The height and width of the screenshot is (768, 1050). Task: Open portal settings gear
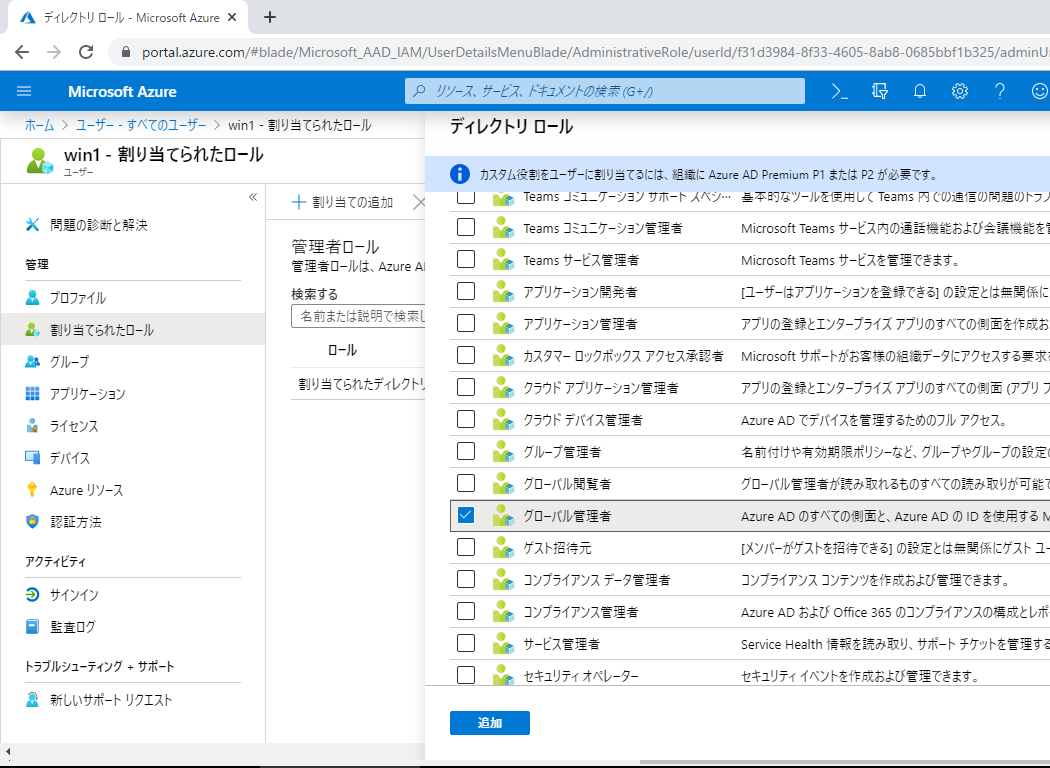(960, 91)
